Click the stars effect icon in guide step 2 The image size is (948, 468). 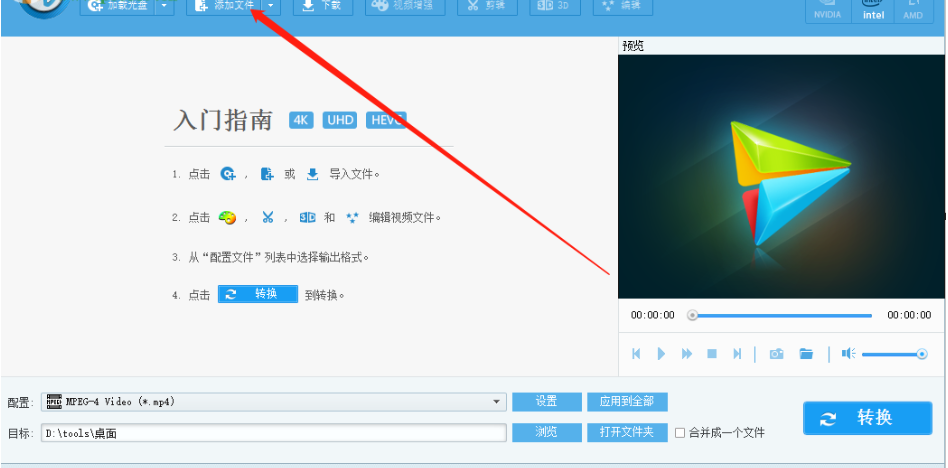[x=352, y=218]
